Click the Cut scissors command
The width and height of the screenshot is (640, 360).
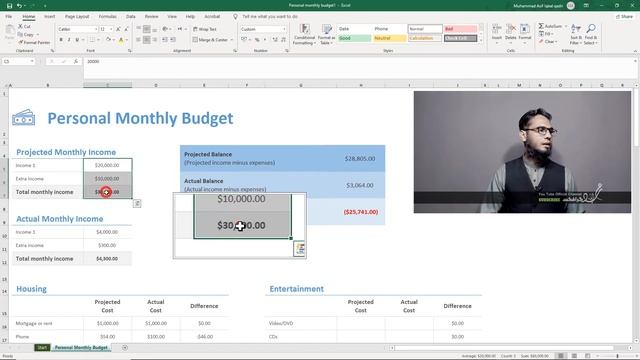[x=24, y=27]
